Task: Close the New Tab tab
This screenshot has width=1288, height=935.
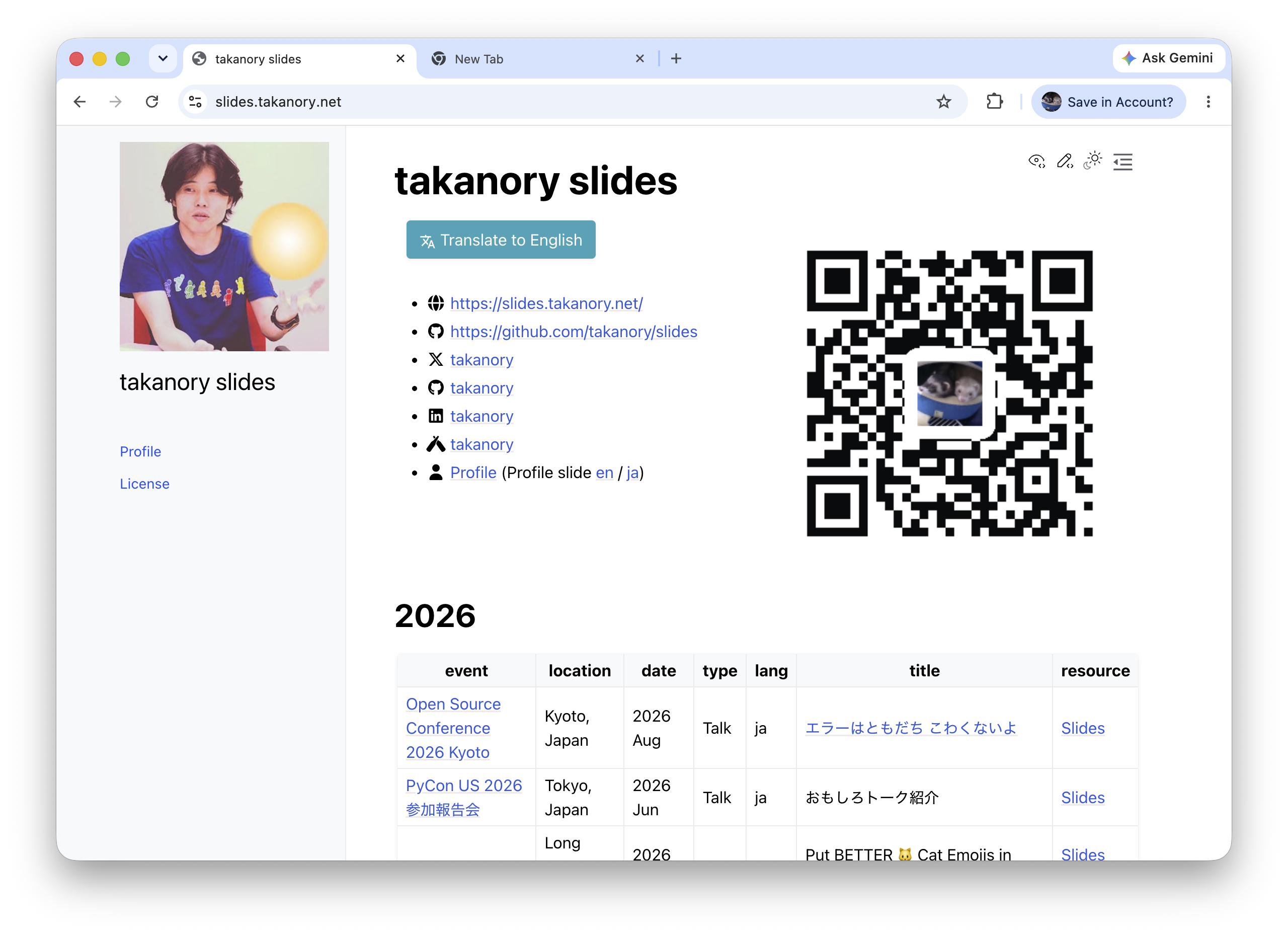Action: click(x=640, y=58)
